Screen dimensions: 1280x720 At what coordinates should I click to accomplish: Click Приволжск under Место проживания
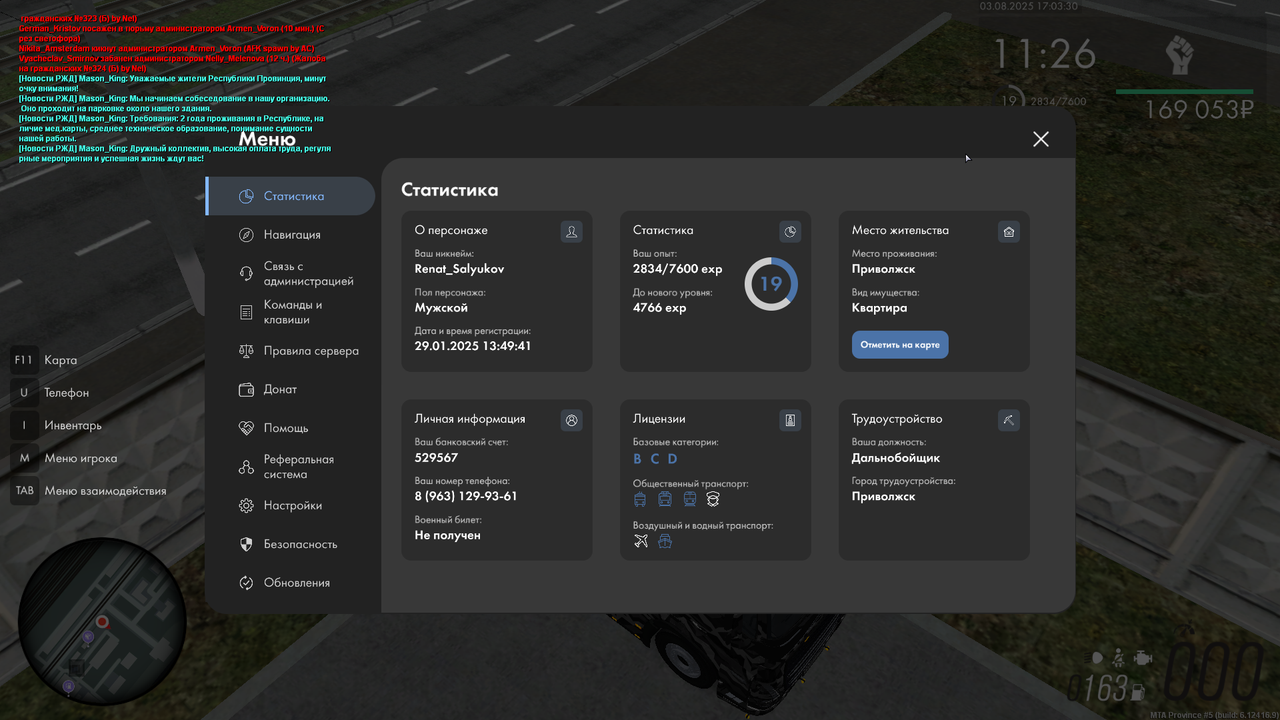[x=884, y=269]
